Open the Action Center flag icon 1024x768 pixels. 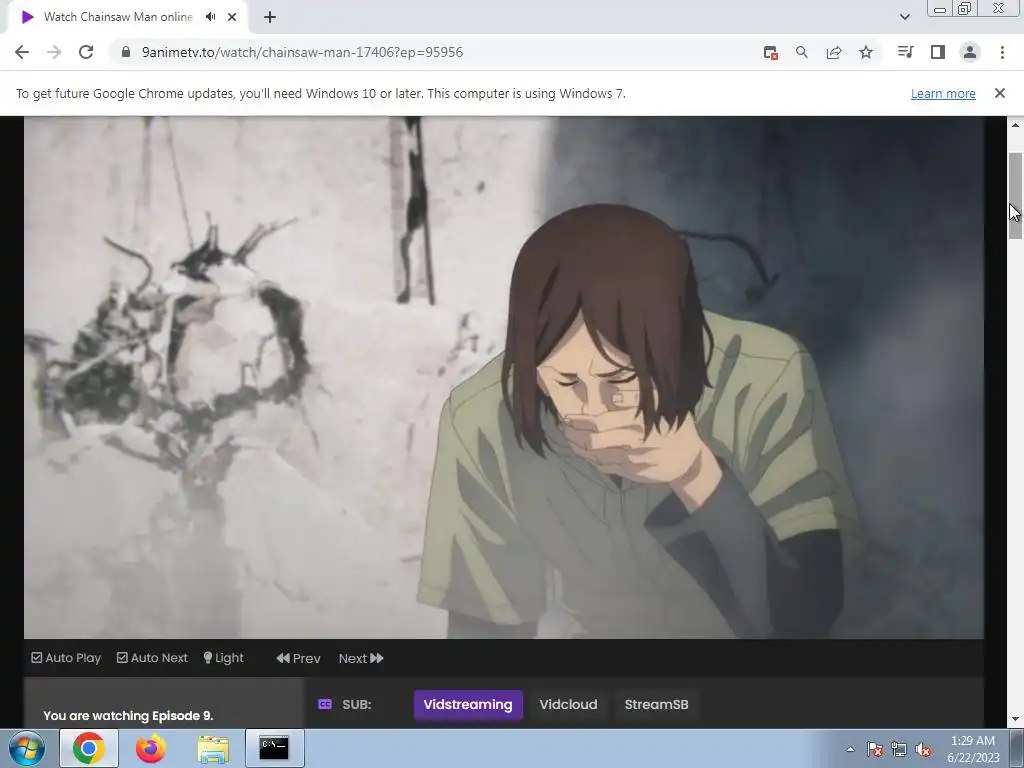[x=875, y=749]
